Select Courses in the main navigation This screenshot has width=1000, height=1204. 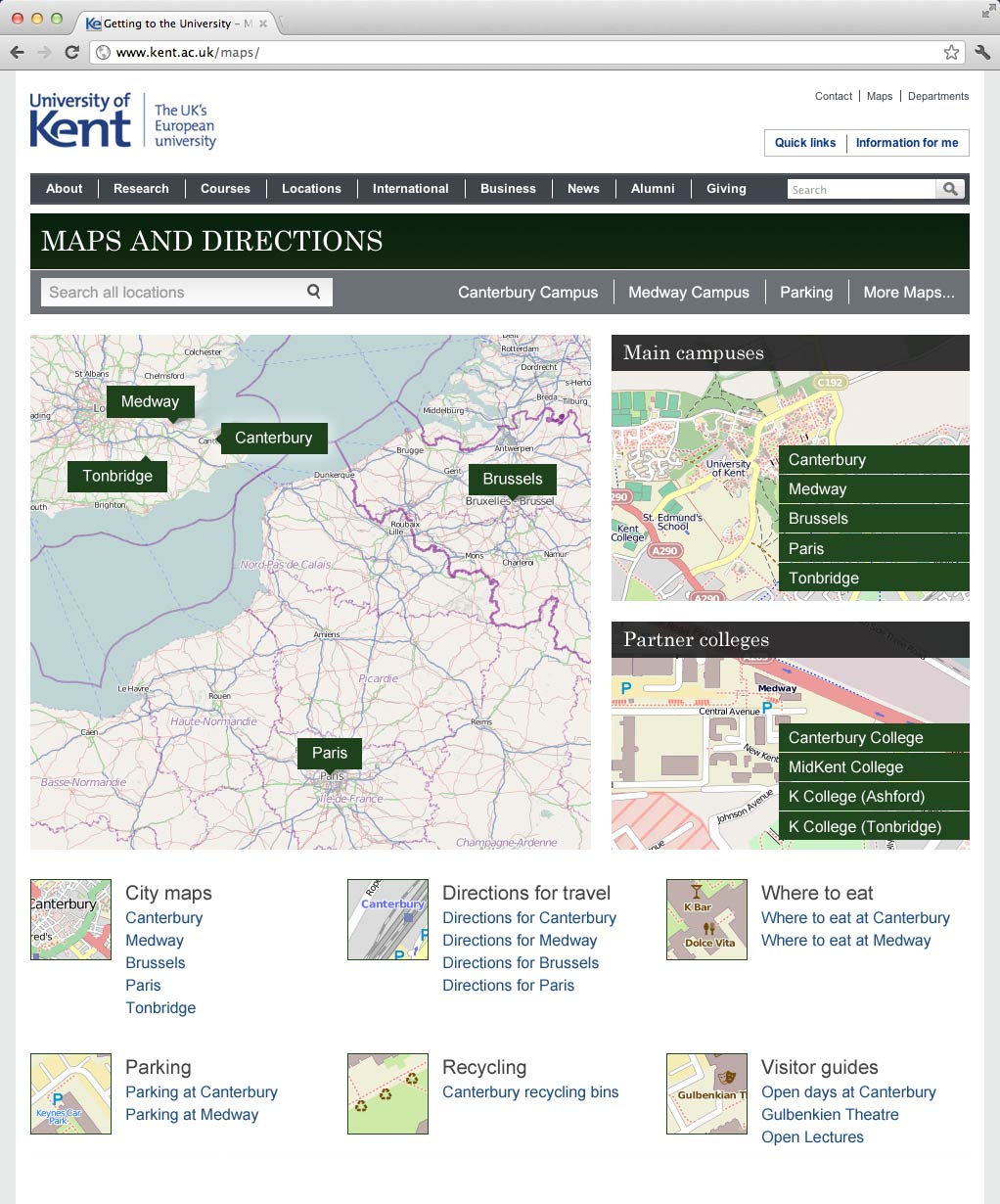[x=225, y=189]
